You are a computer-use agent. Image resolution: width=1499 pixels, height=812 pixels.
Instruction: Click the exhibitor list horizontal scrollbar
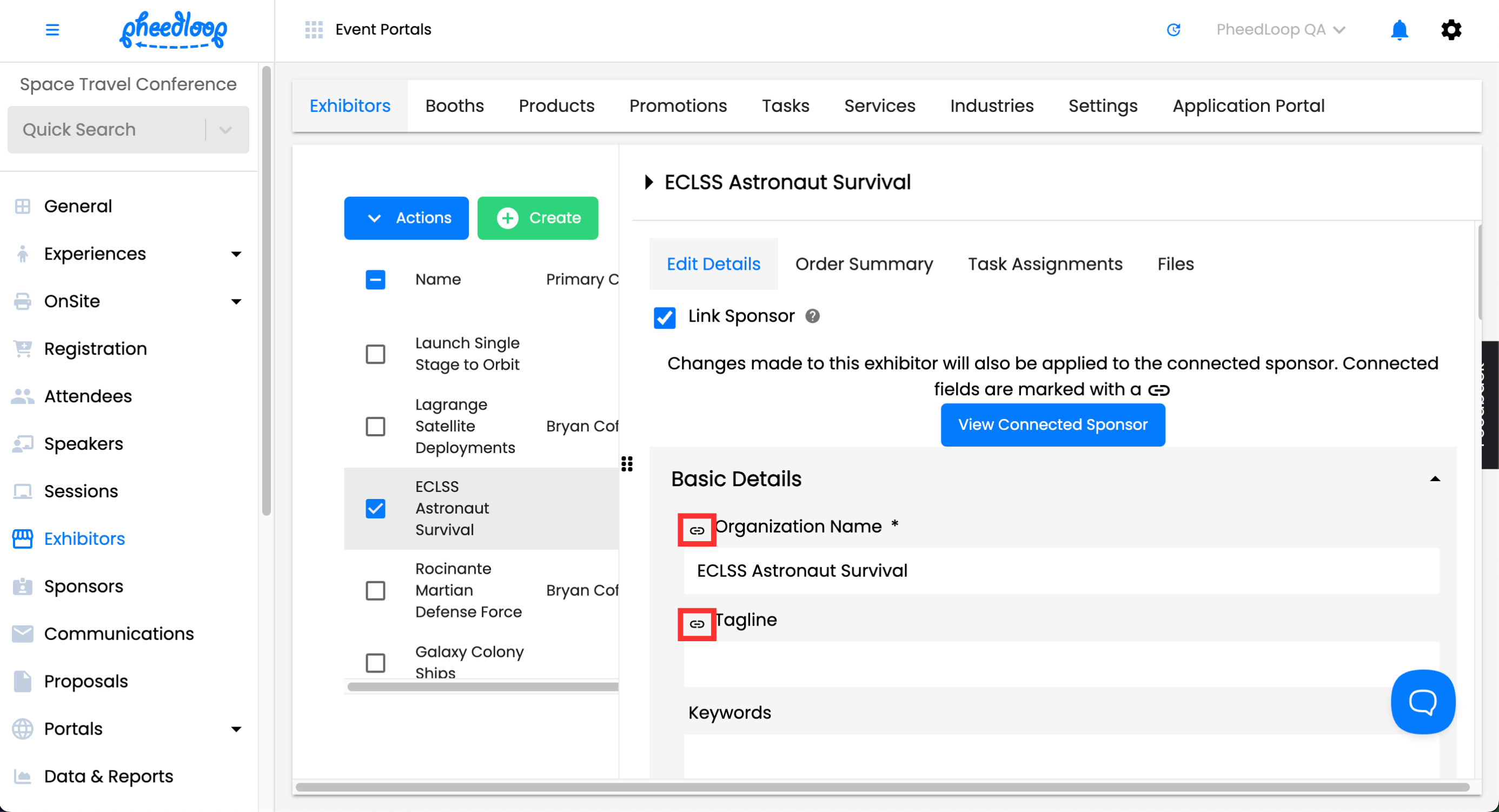click(482, 687)
